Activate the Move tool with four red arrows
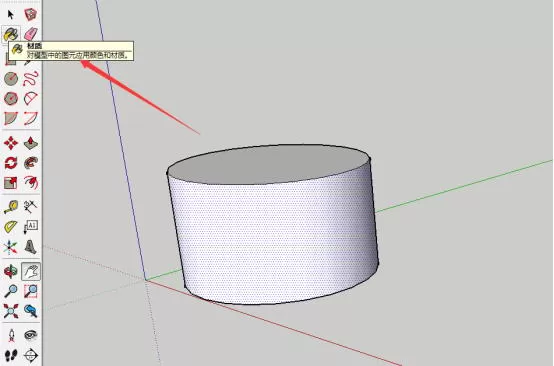This screenshot has width=554, height=366. tap(11, 143)
